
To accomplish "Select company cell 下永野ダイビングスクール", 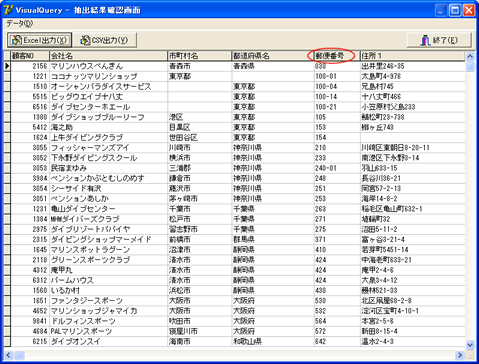I will 108,158.
